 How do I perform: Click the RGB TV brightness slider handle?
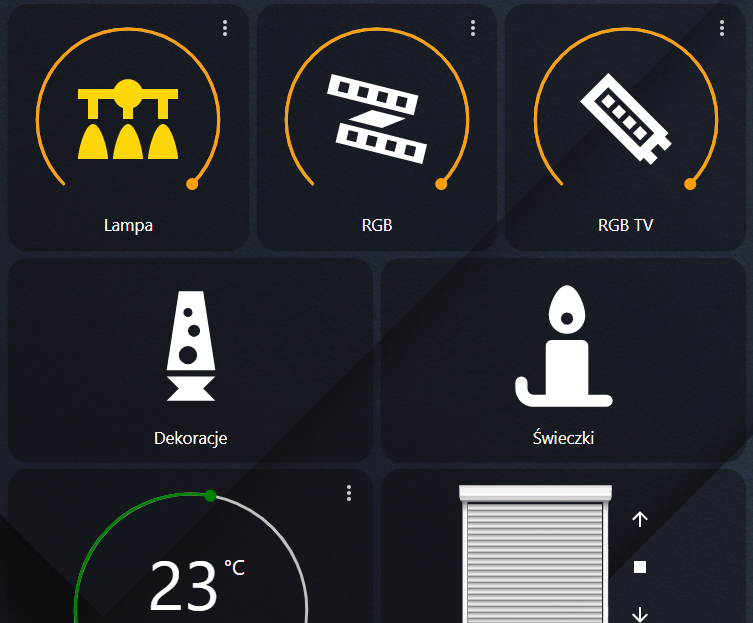coord(690,184)
